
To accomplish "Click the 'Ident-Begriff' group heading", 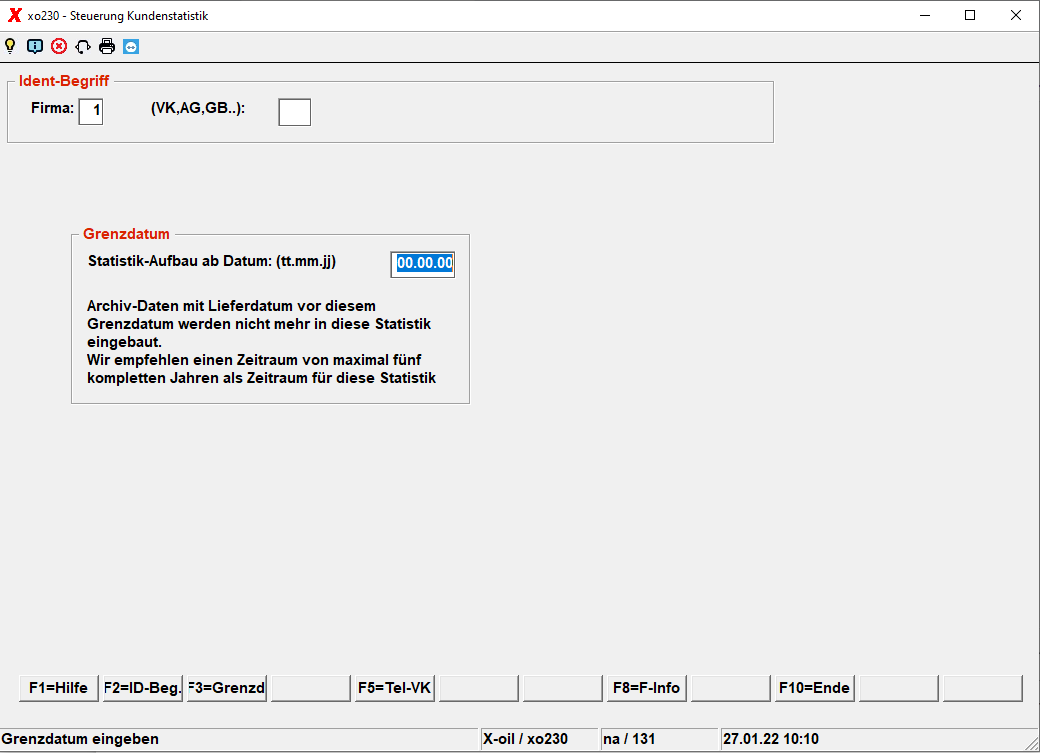I will pyautogui.click(x=64, y=81).
